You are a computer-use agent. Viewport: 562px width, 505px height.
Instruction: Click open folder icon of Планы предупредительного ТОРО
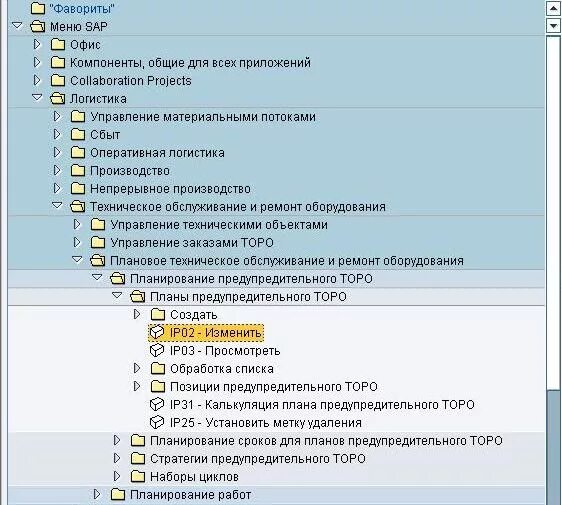138,296
